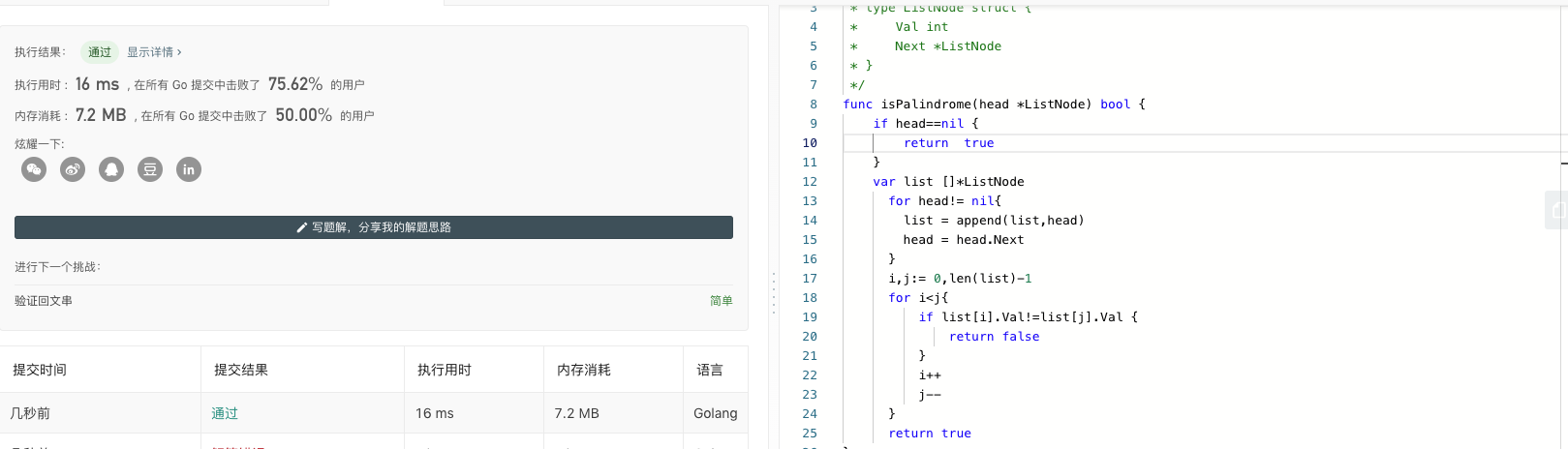Click the 语言 column header
The height and width of the screenshot is (449, 1568).
[x=710, y=370]
